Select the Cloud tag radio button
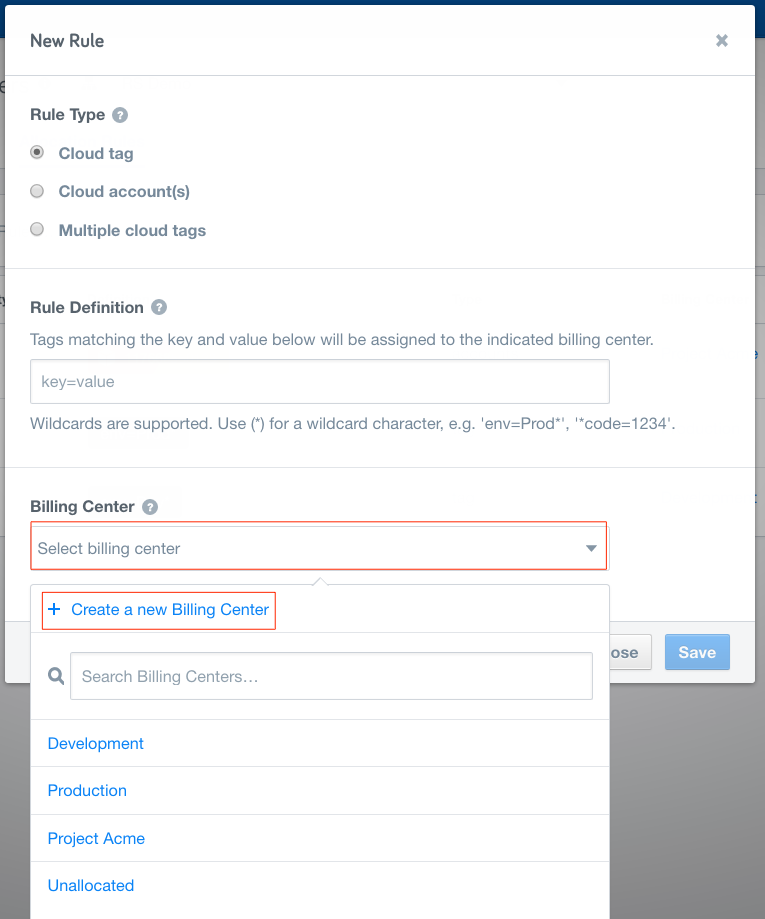Screen dimensions: 765x919 pyautogui.click(x=37, y=153)
